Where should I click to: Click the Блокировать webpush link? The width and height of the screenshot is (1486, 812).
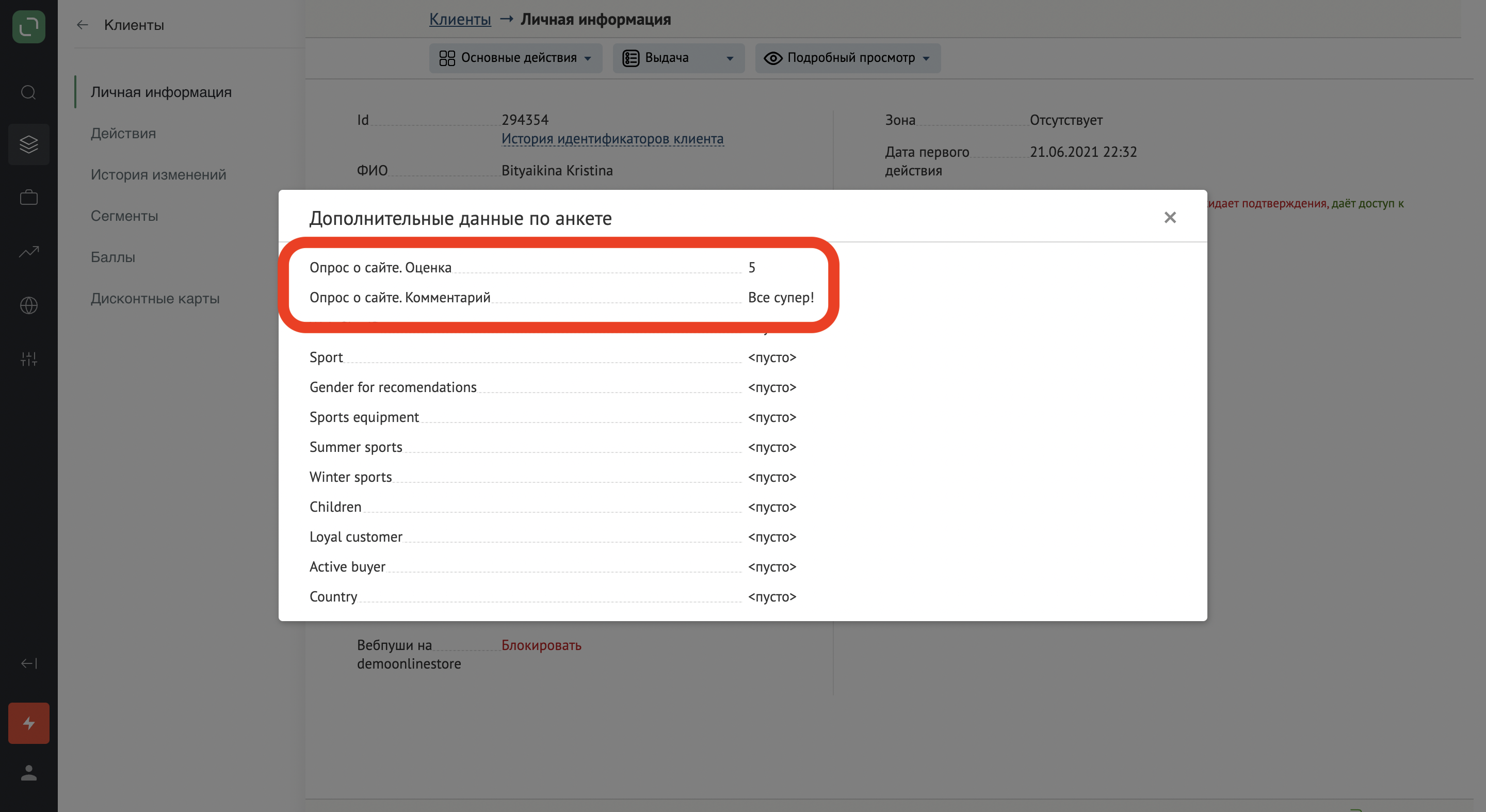point(541,645)
